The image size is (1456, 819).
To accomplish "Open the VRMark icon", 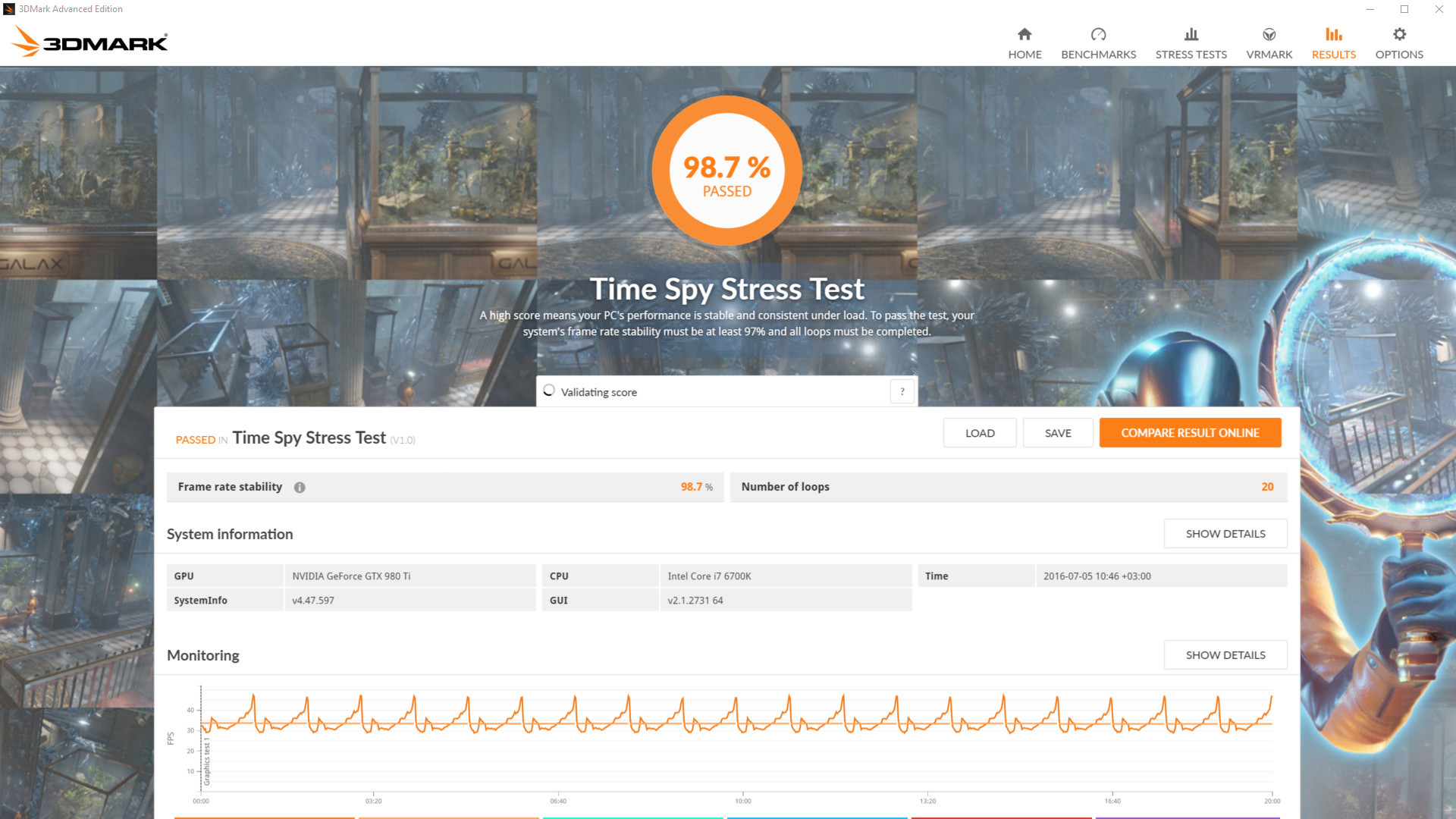I will pos(1269,34).
